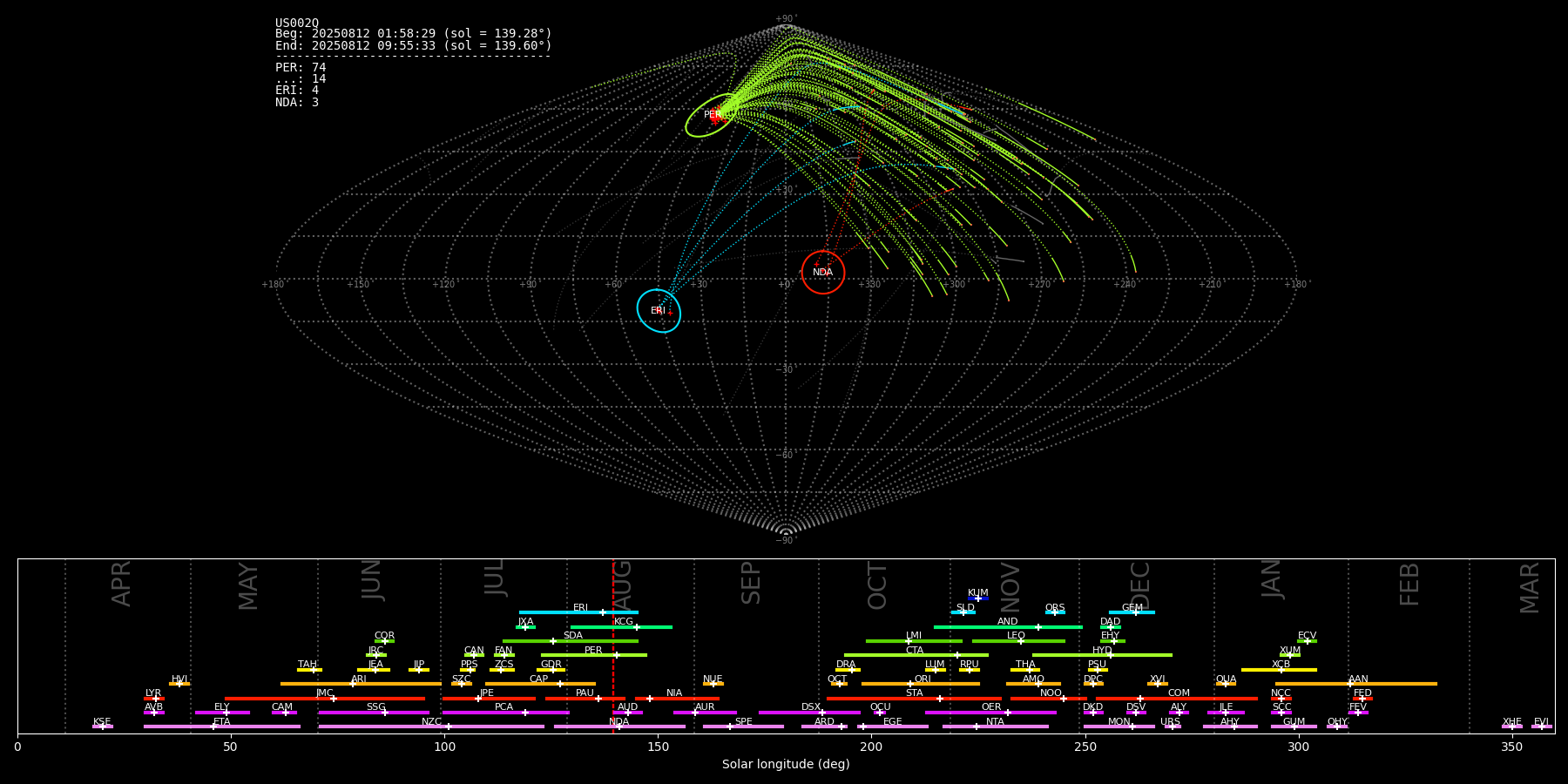
Task: Click the orange CAP shower bar
Action: click(x=540, y=684)
